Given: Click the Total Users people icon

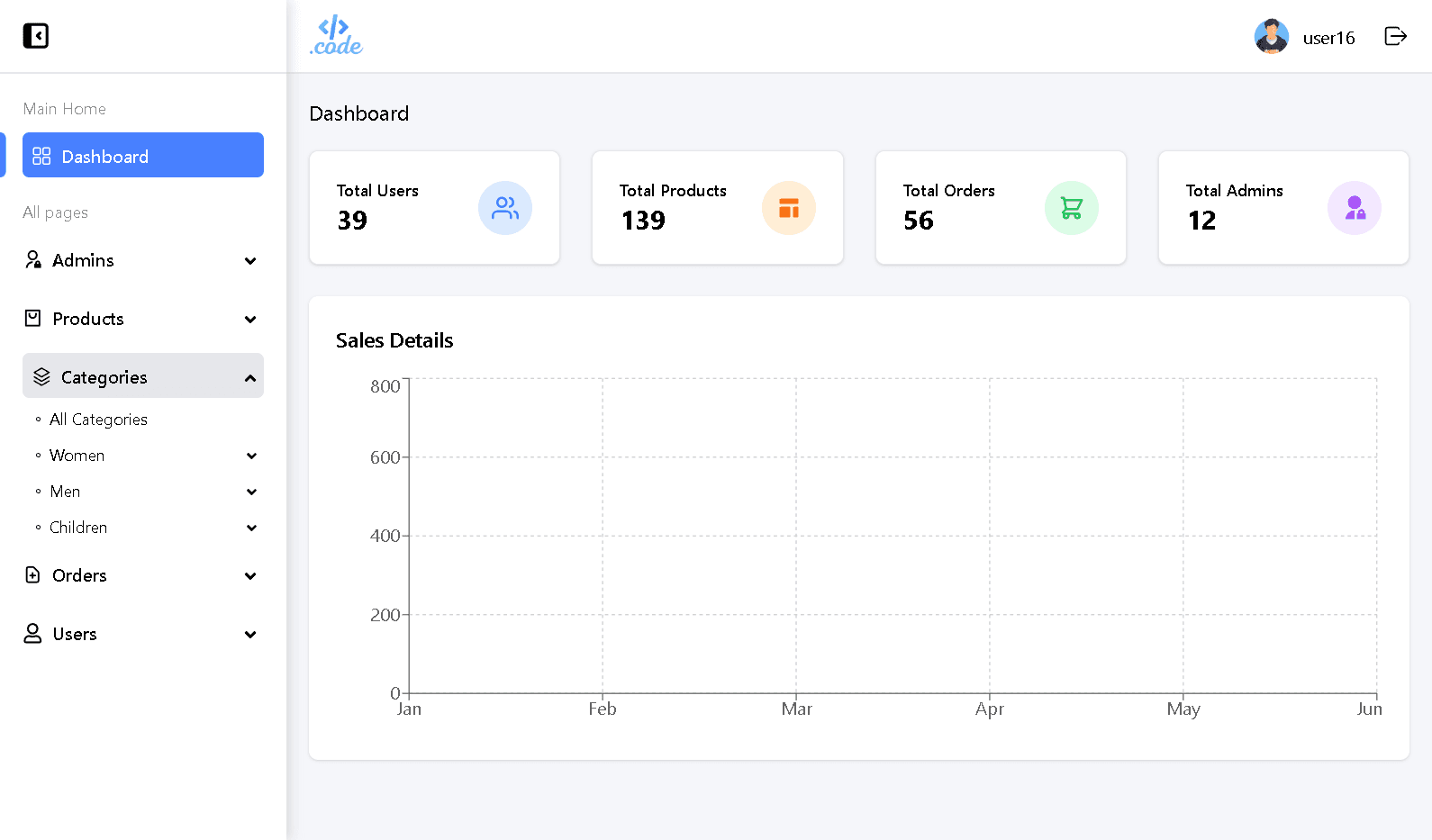Looking at the screenshot, I should pyautogui.click(x=505, y=208).
